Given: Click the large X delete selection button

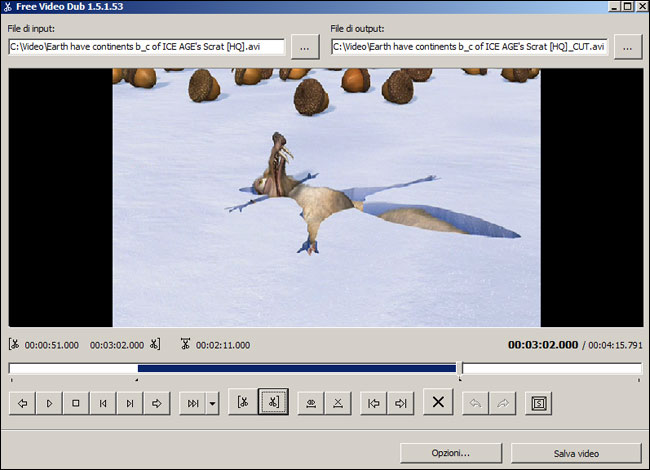Looking at the screenshot, I should (x=437, y=403).
